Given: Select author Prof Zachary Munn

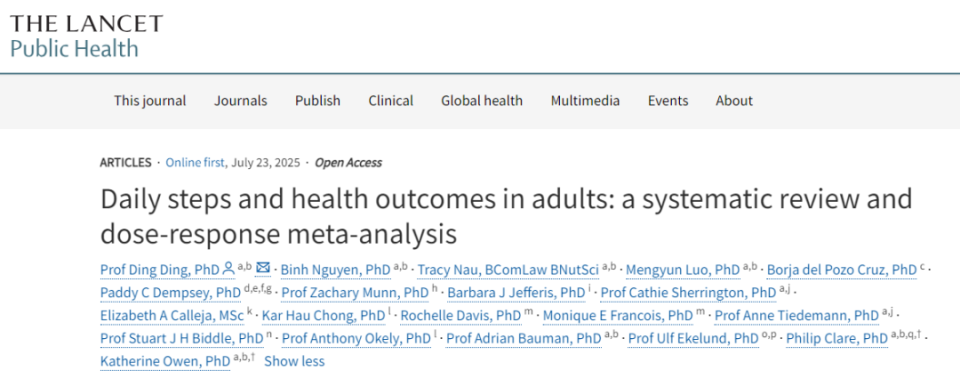Looking at the screenshot, I should point(355,293).
